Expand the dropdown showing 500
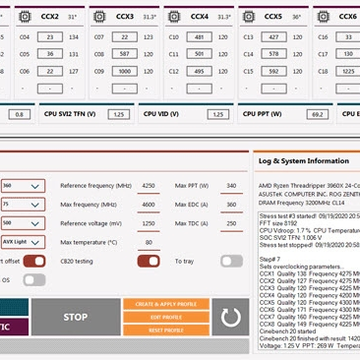This screenshot has height=360, width=360. 23,223
